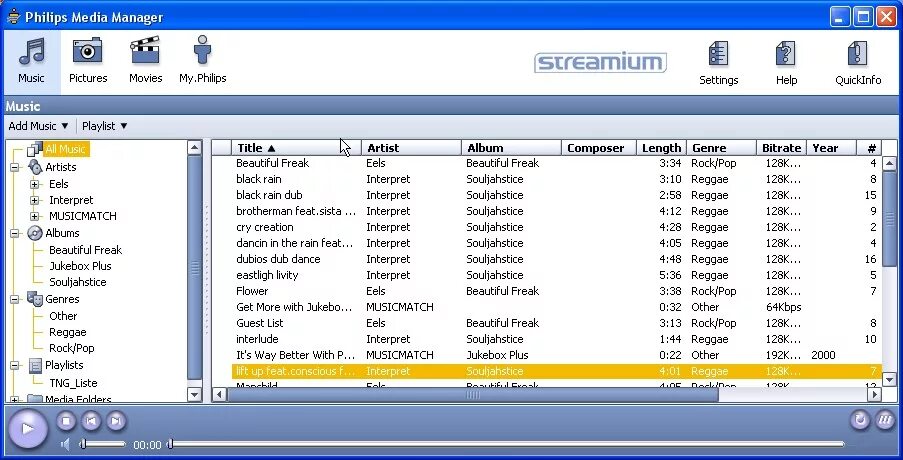Click the tree panel scroll-up arrow
Image resolution: width=903 pixels, height=460 pixels.
(x=195, y=147)
